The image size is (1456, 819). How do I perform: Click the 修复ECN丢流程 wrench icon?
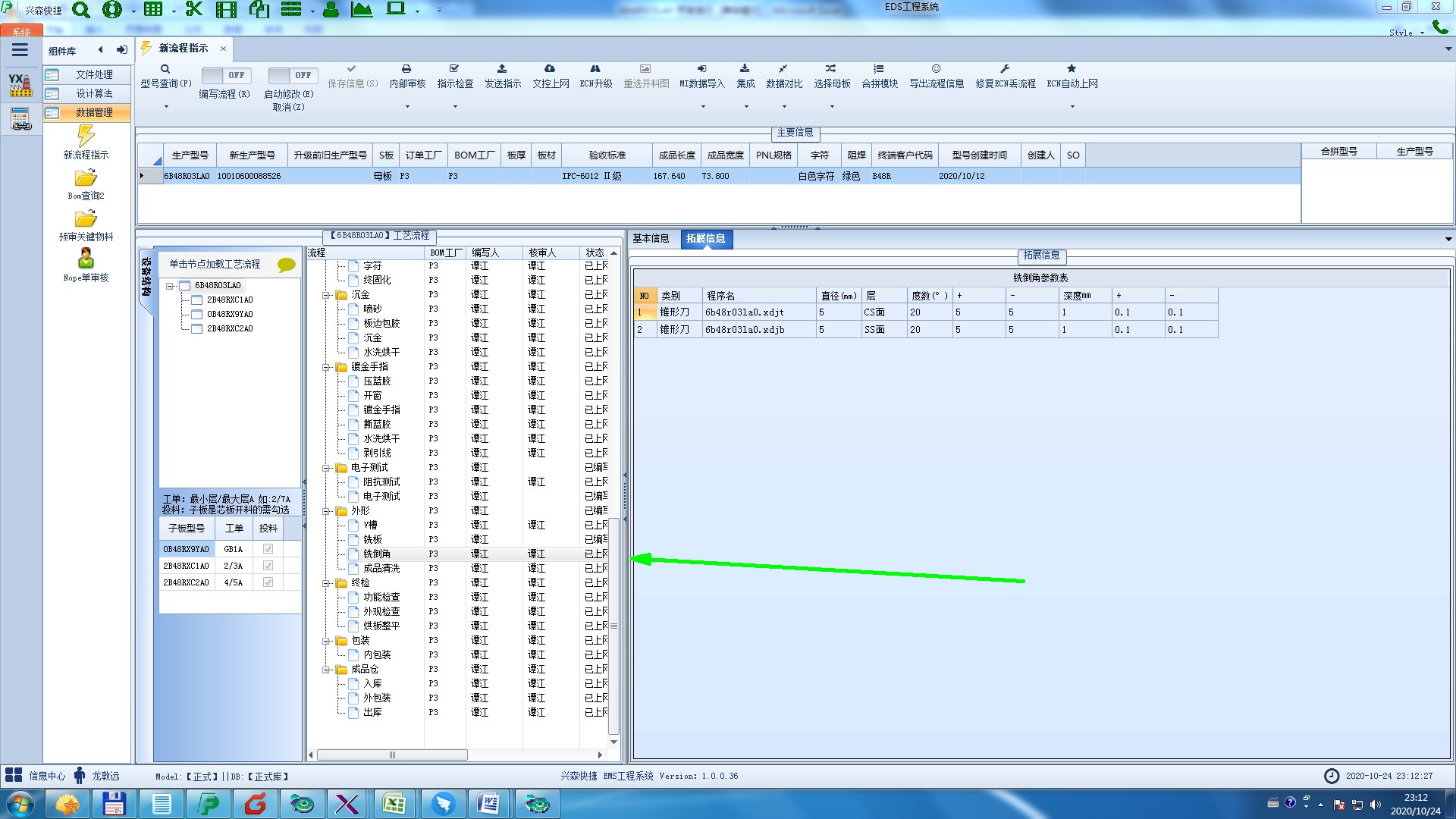(x=1005, y=69)
